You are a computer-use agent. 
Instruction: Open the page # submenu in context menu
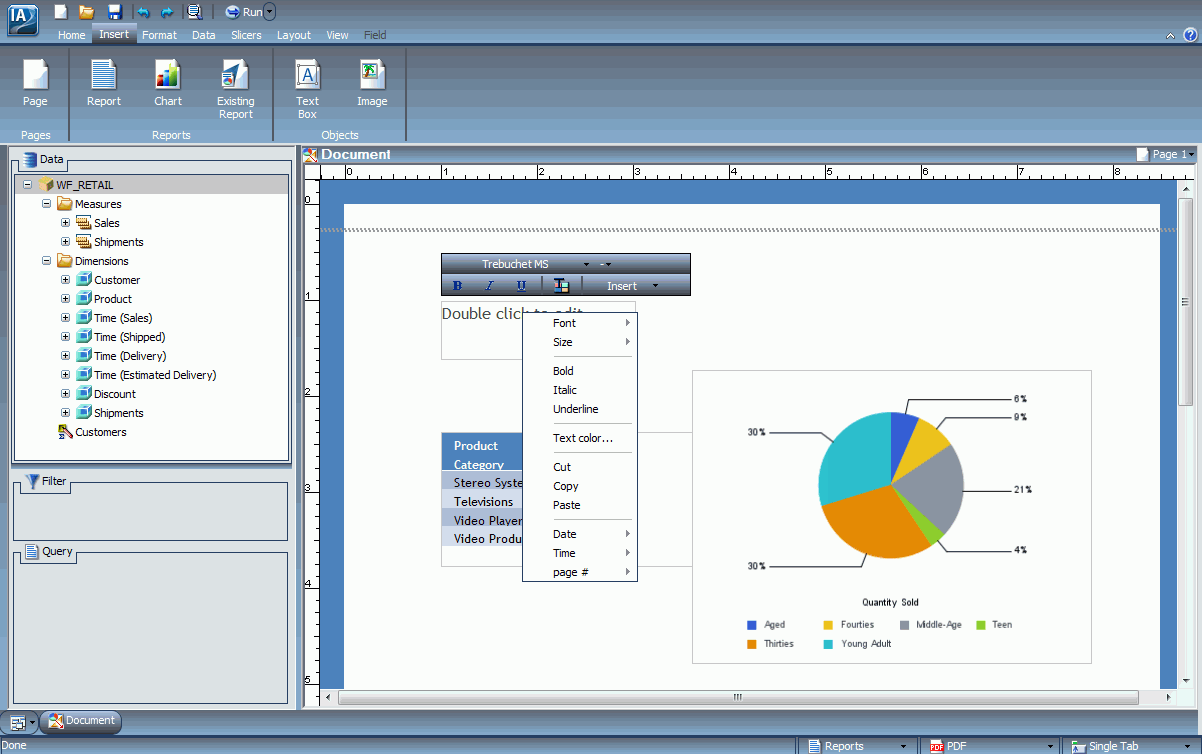coord(580,572)
